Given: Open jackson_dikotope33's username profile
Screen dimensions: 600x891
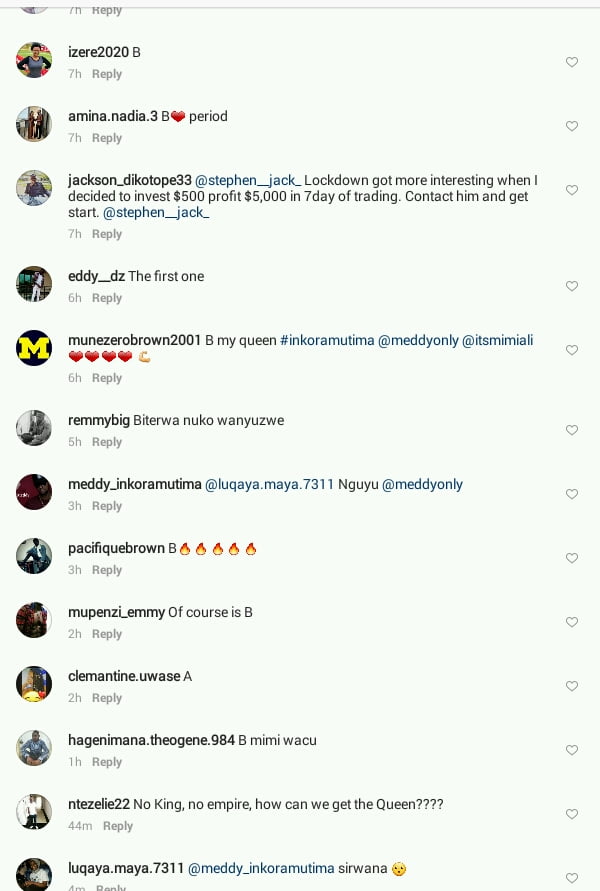Looking at the screenshot, I should pos(130,180).
